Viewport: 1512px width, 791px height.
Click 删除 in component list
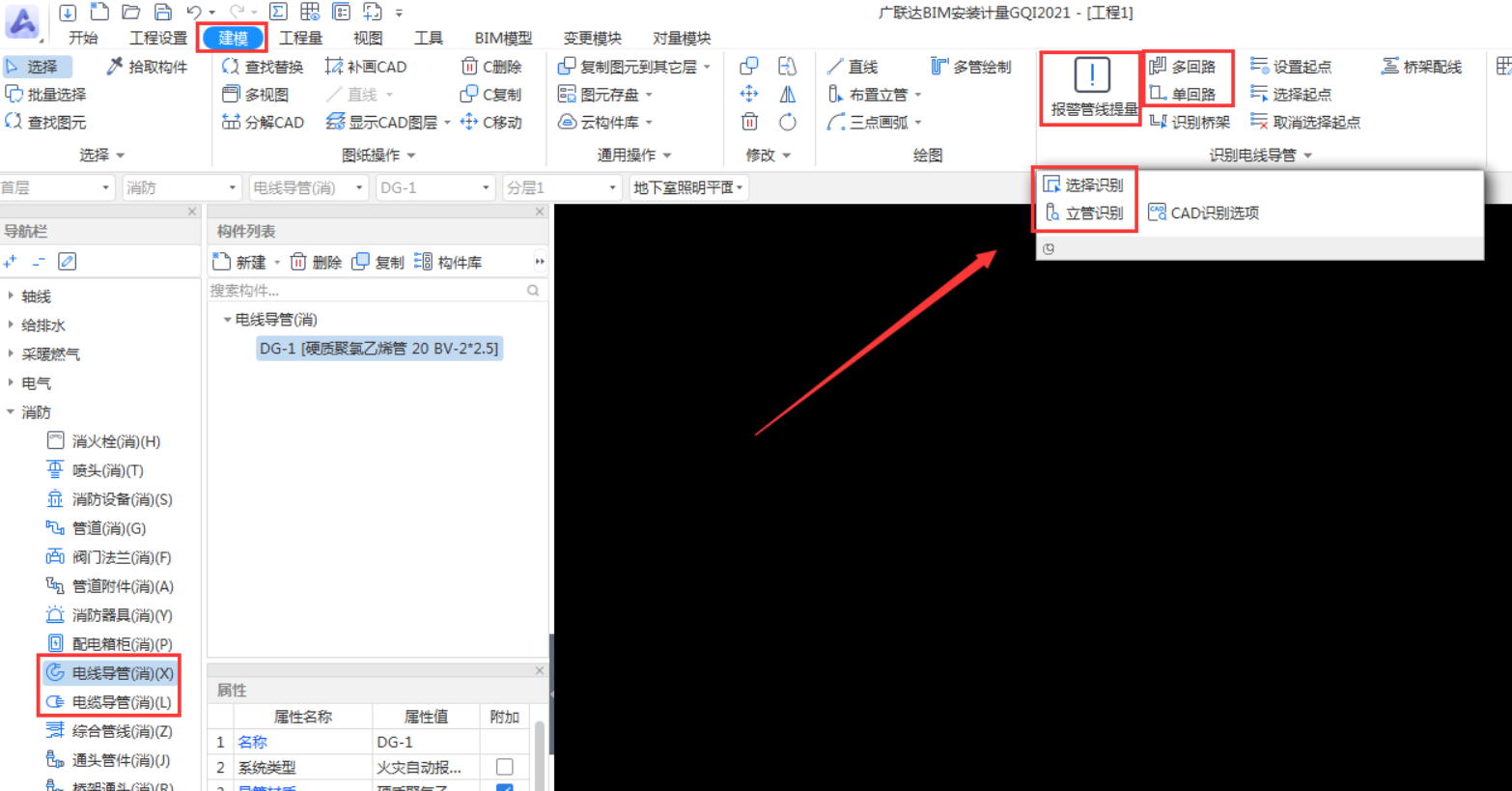coord(316,262)
